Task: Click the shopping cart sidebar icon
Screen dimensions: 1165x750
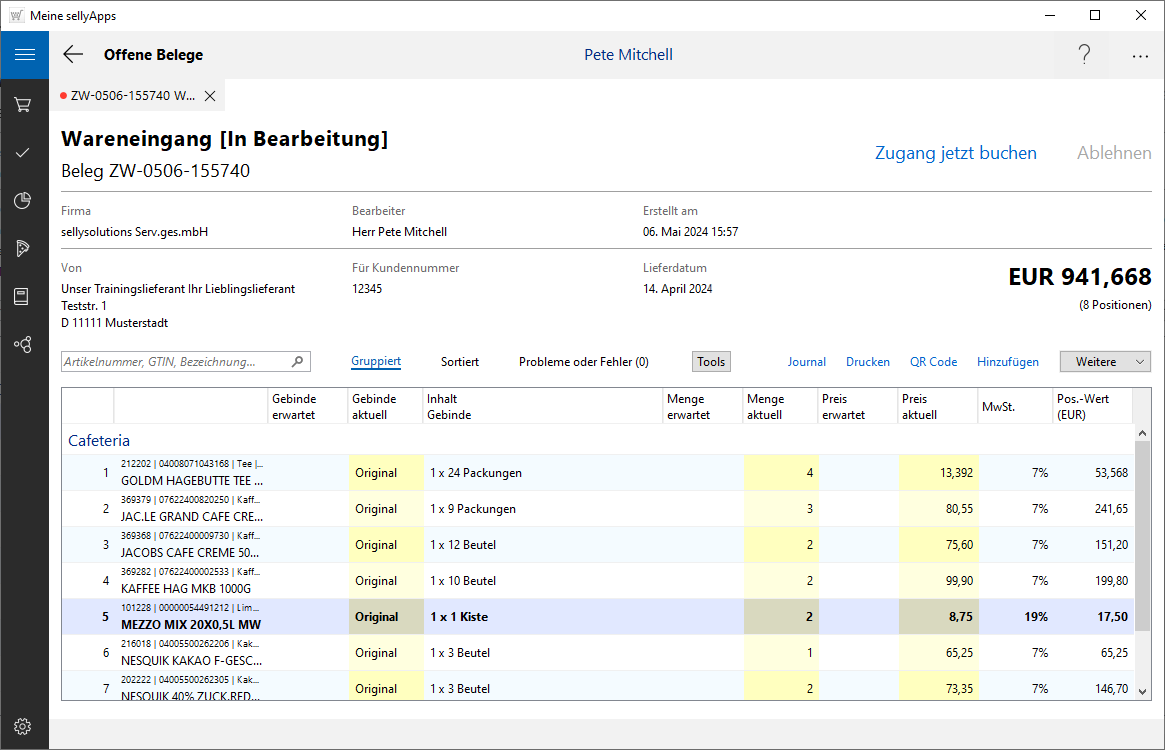Action: tap(23, 105)
